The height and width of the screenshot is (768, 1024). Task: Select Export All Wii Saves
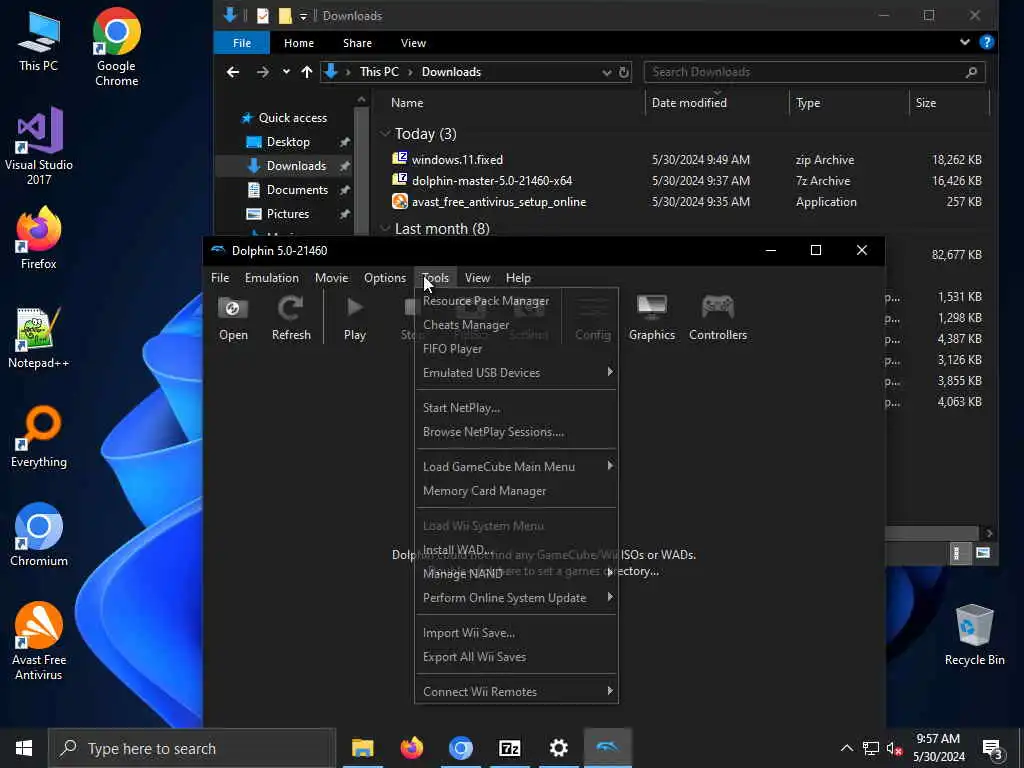click(x=516, y=657)
